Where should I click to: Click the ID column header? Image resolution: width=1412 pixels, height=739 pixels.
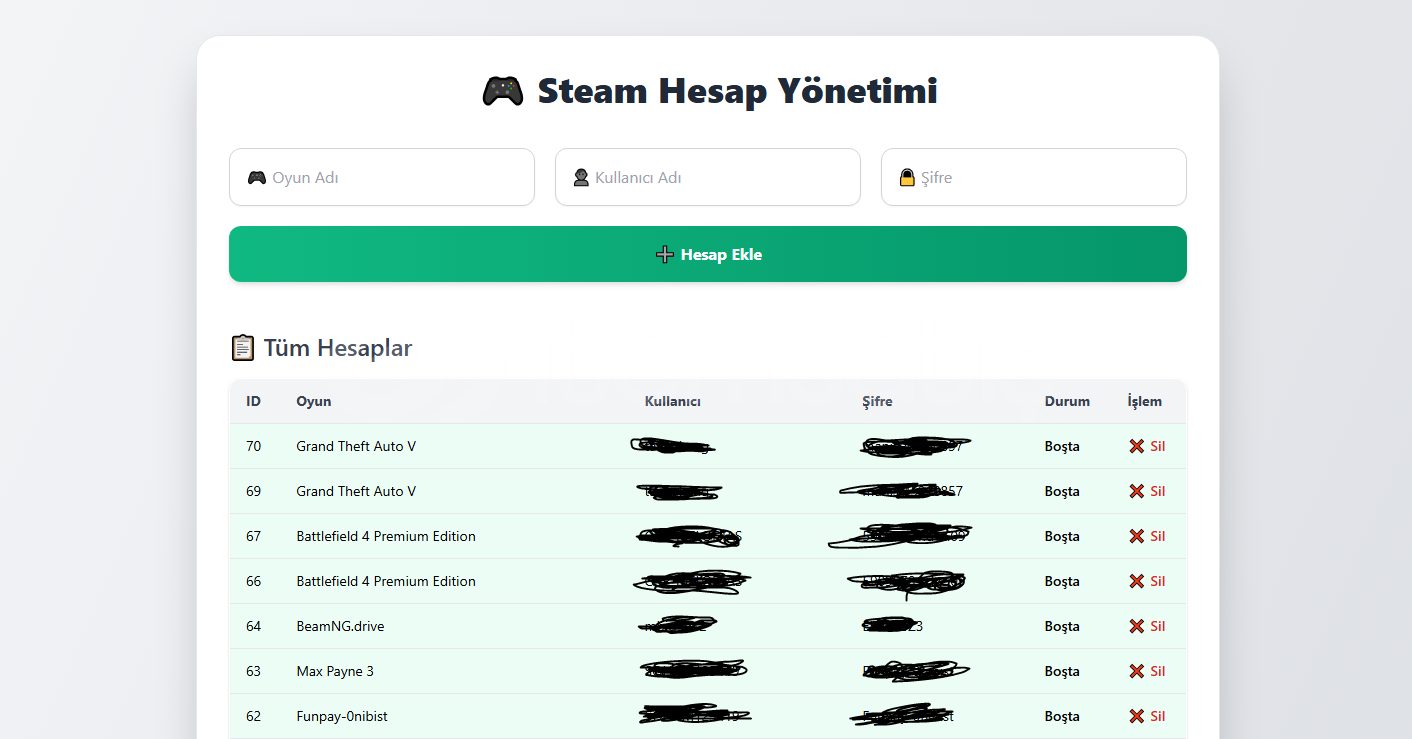coord(253,401)
